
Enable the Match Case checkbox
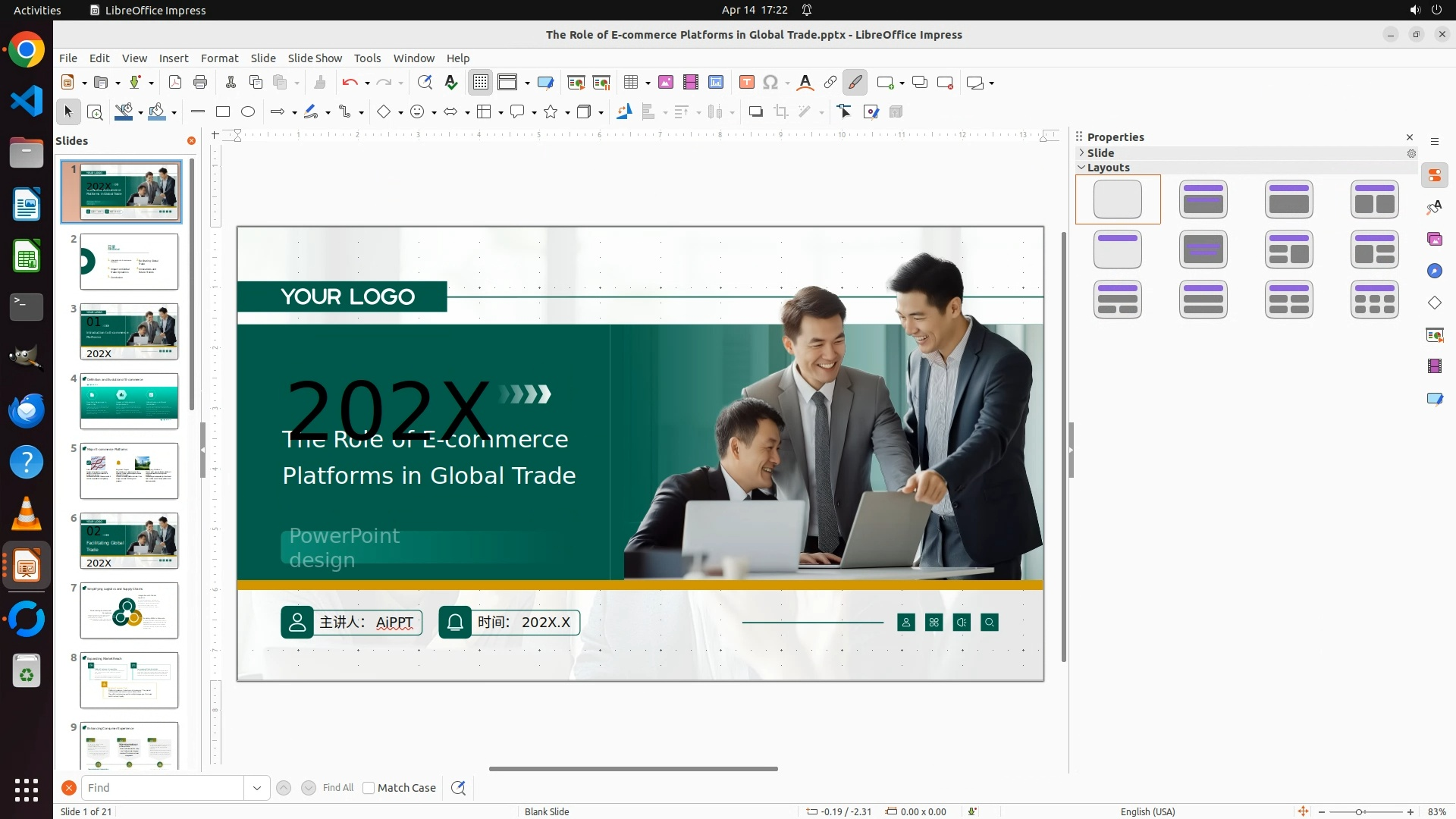click(x=369, y=788)
